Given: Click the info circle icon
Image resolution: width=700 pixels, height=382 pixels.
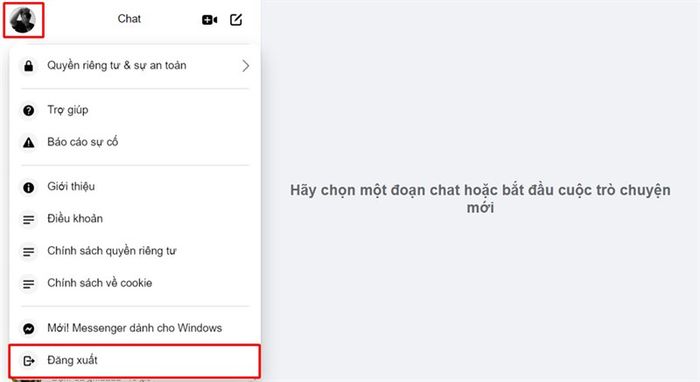Looking at the screenshot, I should pyautogui.click(x=29, y=187).
